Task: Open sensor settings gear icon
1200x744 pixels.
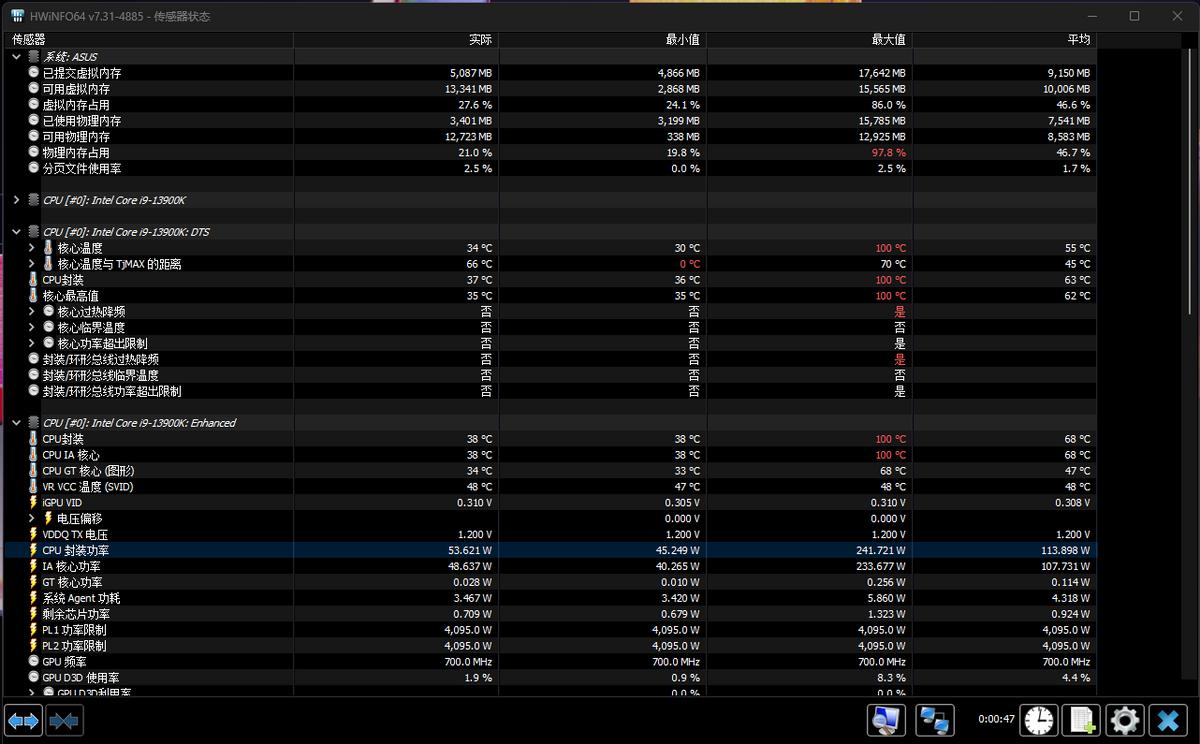Action: pyautogui.click(x=1124, y=719)
